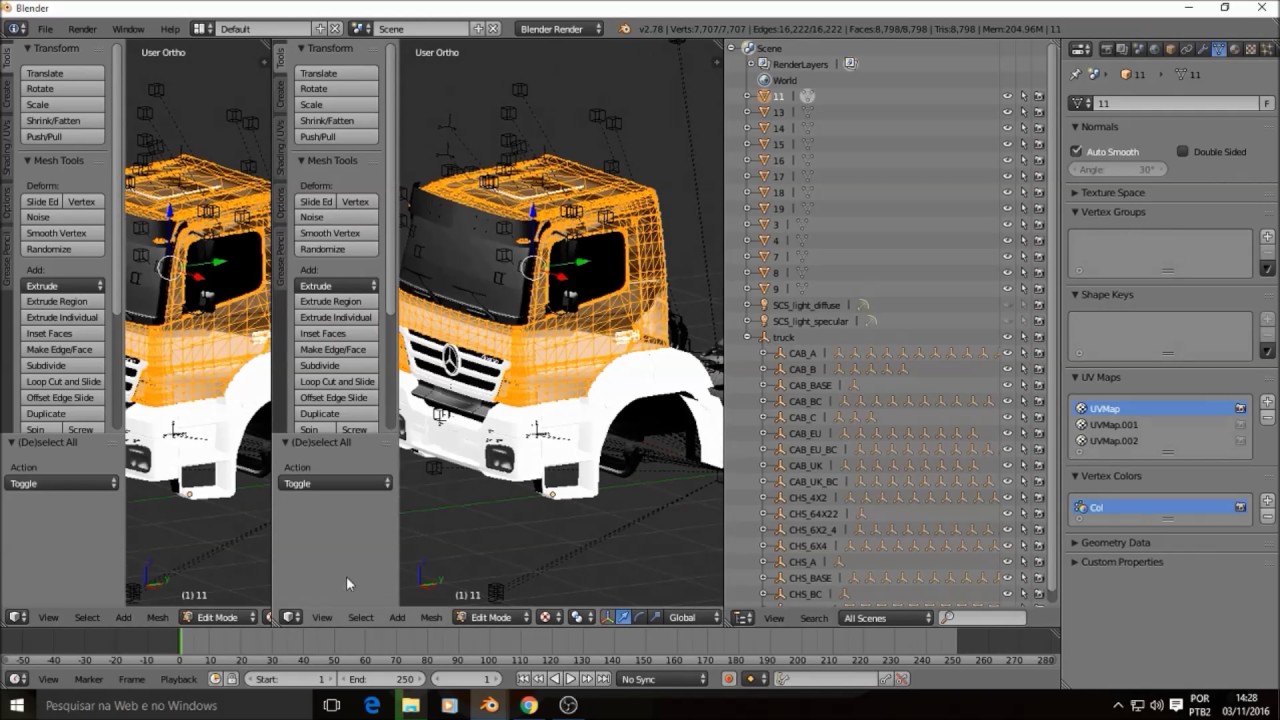Click Extrude Region in the leftmost tool shelf
This screenshot has height=720, width=1280.
(x=63, y=301)
